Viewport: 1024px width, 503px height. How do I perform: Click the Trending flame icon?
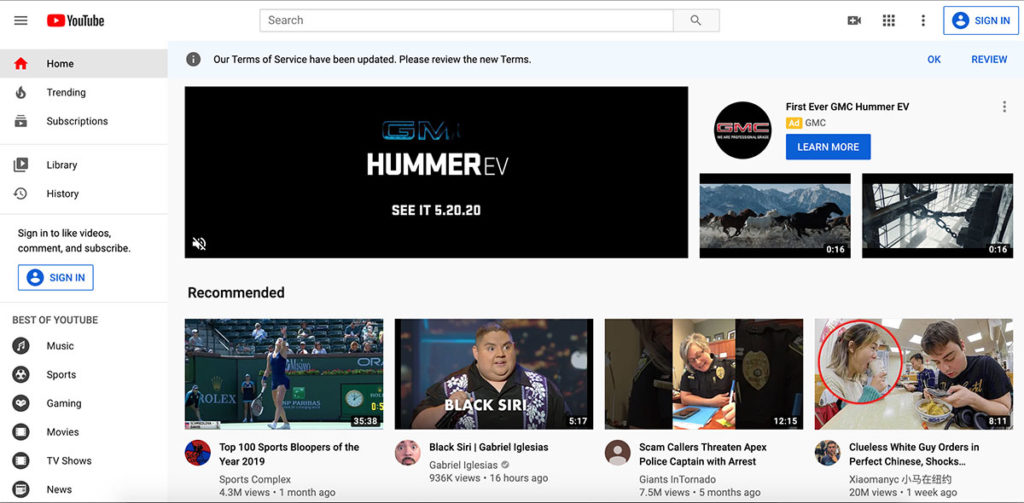[x=21, y=92]
